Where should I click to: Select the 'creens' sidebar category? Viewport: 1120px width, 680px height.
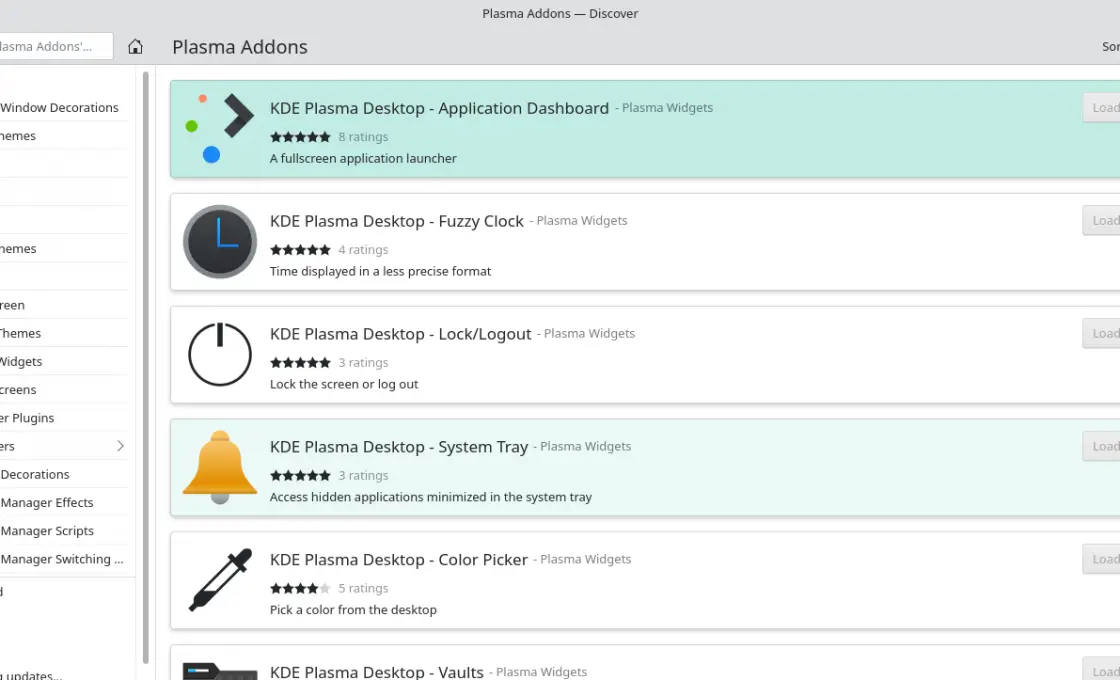pyautogui.click(x=64, y=389)
